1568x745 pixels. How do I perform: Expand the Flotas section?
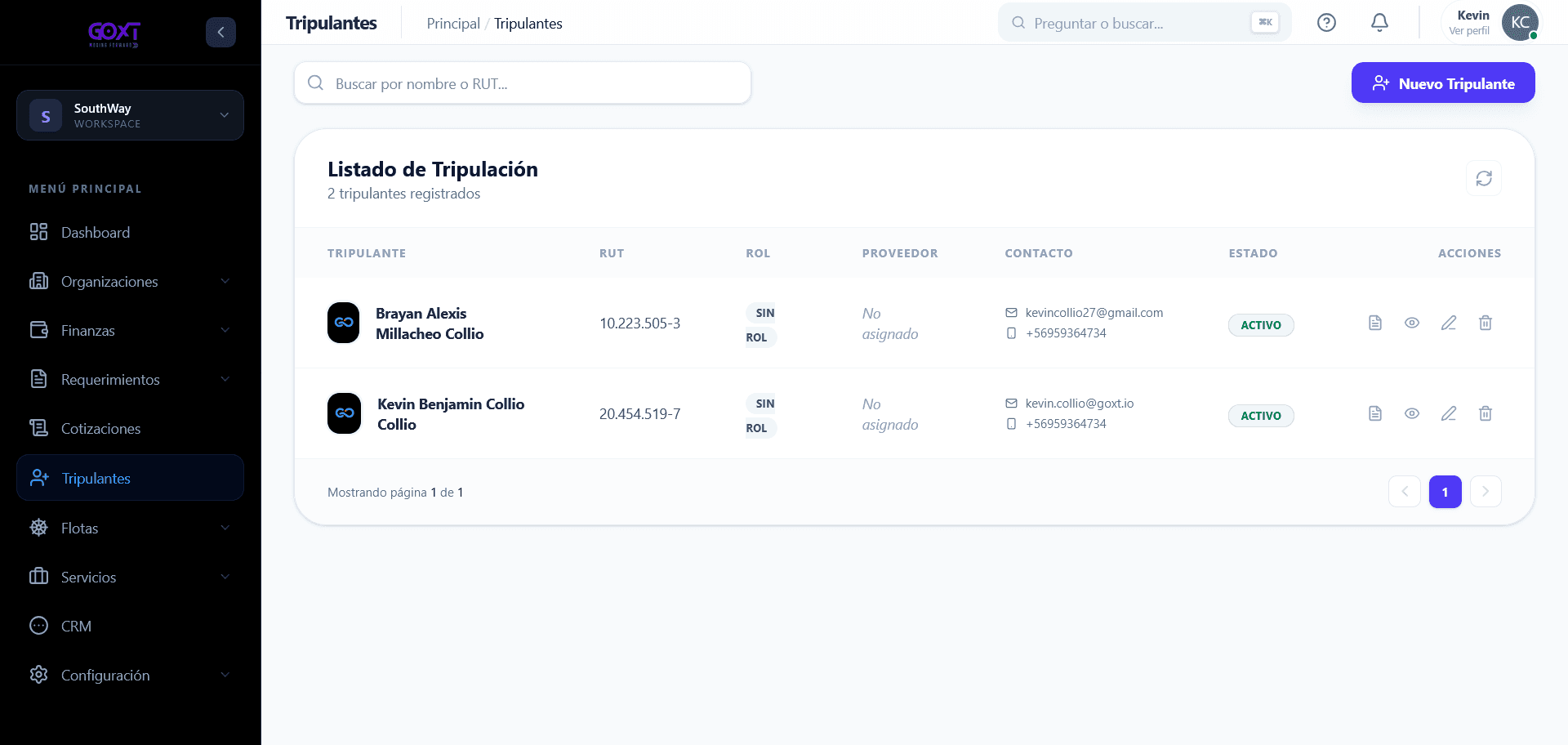click(130, 528)
